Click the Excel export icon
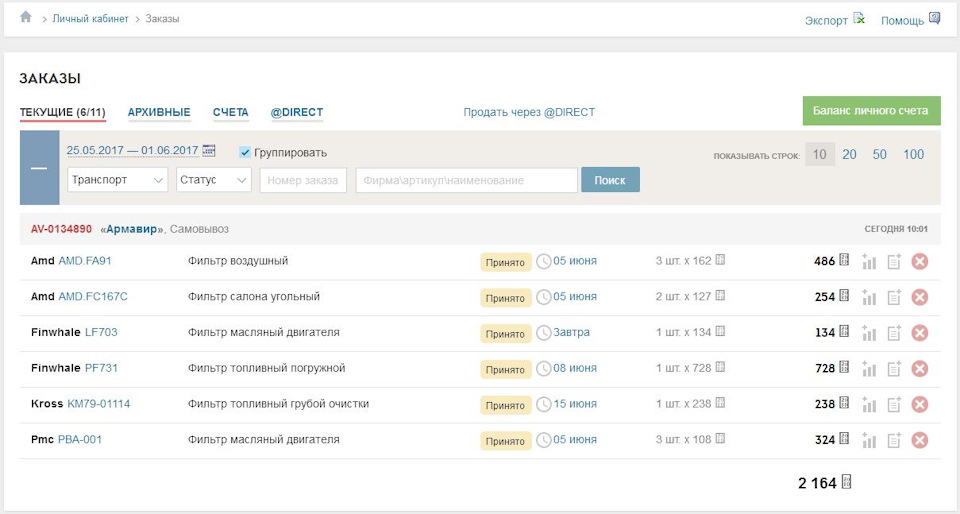Image resolution: width=960 pixels, height=514 pixels. point(859,19)
